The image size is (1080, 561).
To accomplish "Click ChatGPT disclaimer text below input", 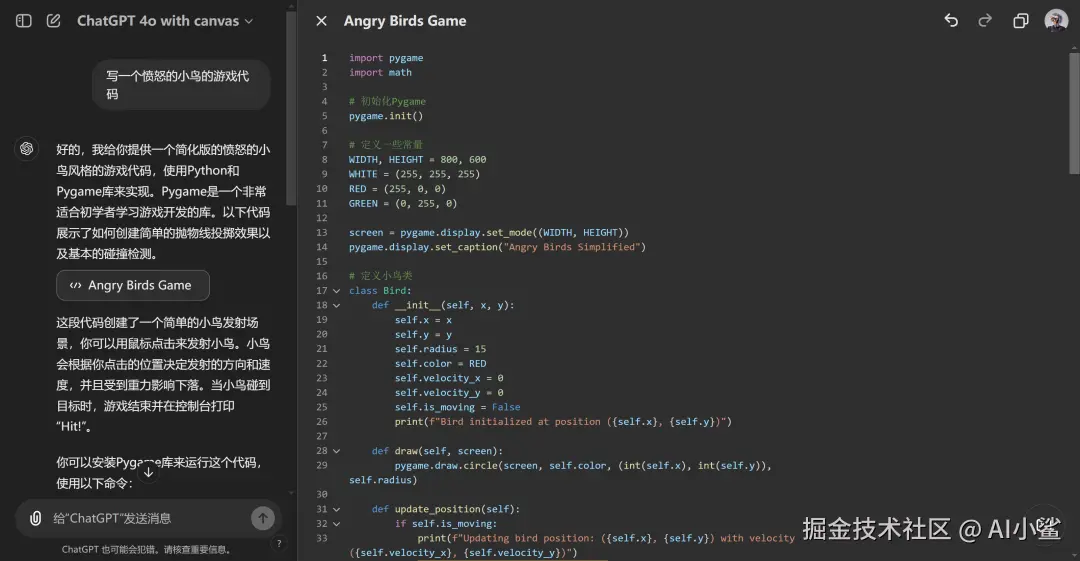I will pos(146,549).
